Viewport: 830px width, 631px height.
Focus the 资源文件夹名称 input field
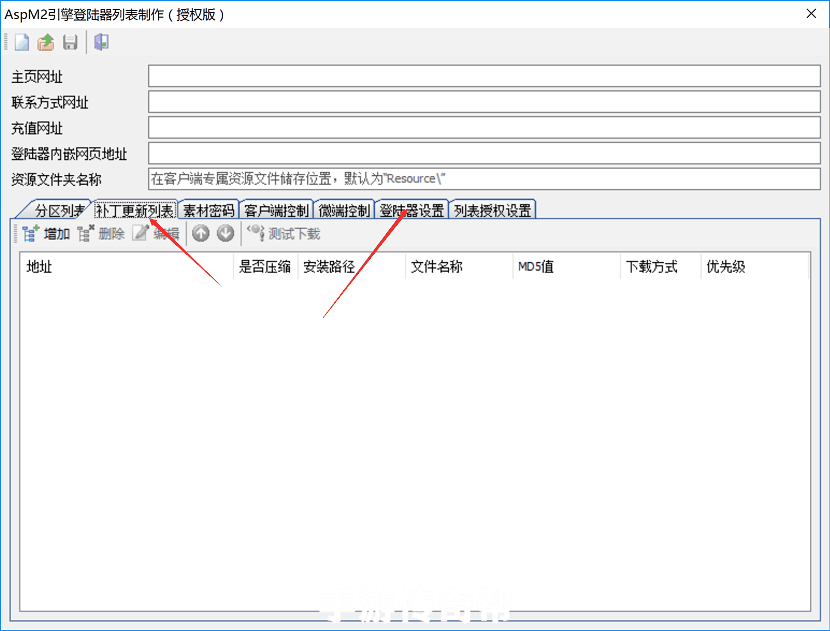coord(484,179)
